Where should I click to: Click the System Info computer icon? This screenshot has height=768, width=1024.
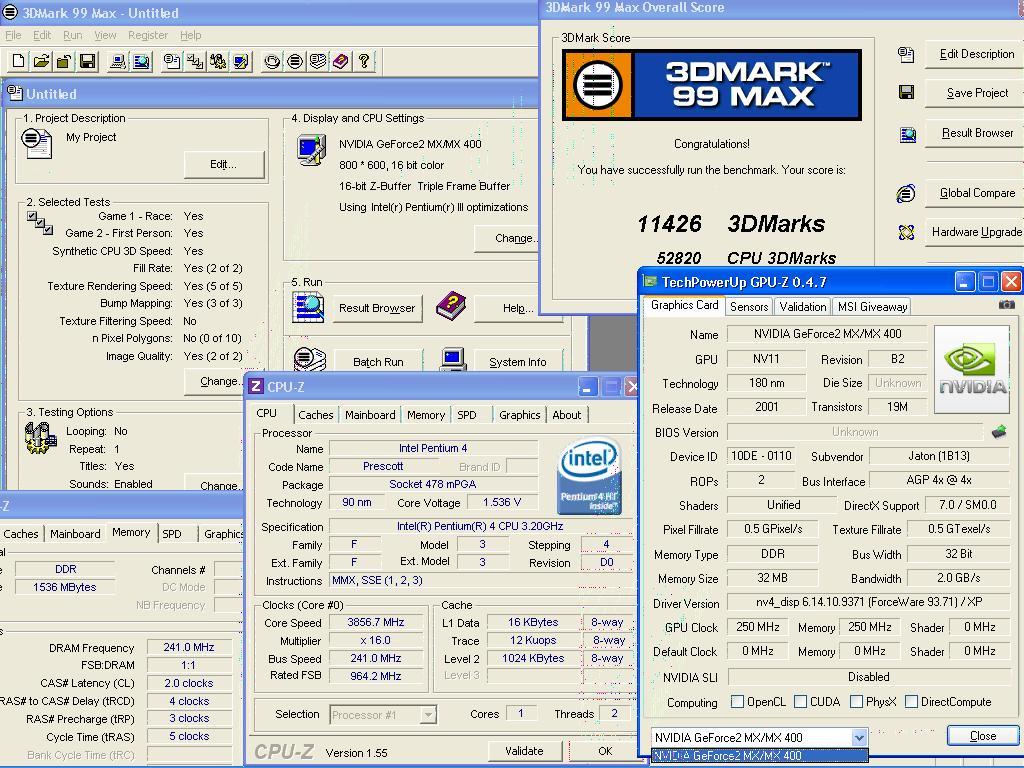pyautogui.click(x=453, y=359)
